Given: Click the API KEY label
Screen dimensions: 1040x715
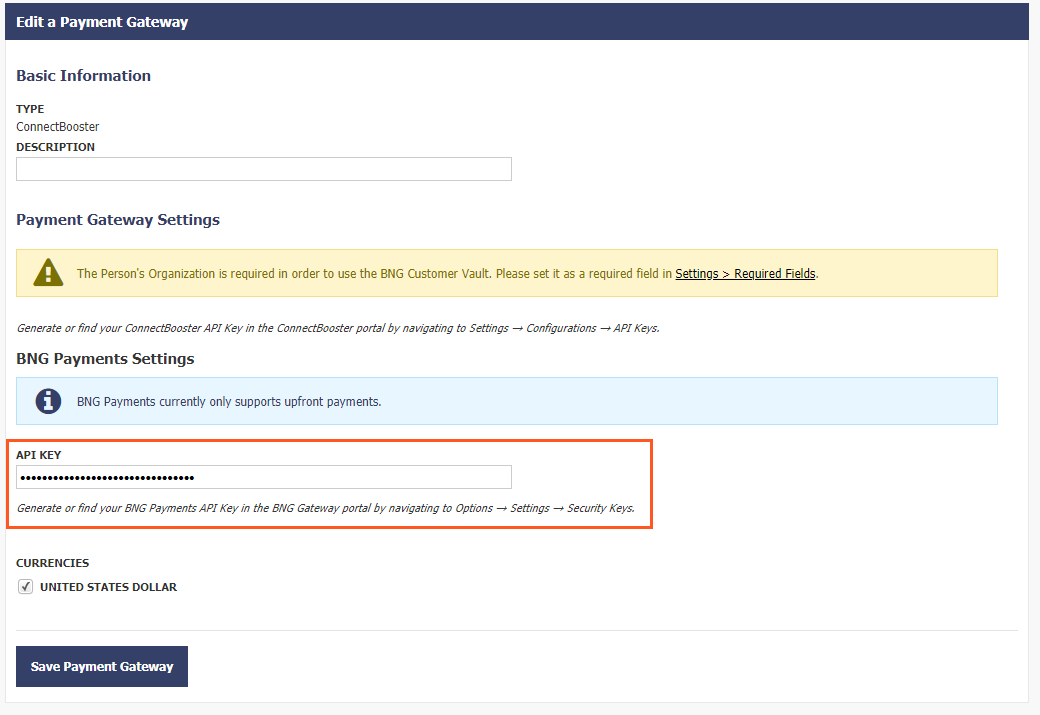Looking at the screenshot, I should tap(38, 455).
